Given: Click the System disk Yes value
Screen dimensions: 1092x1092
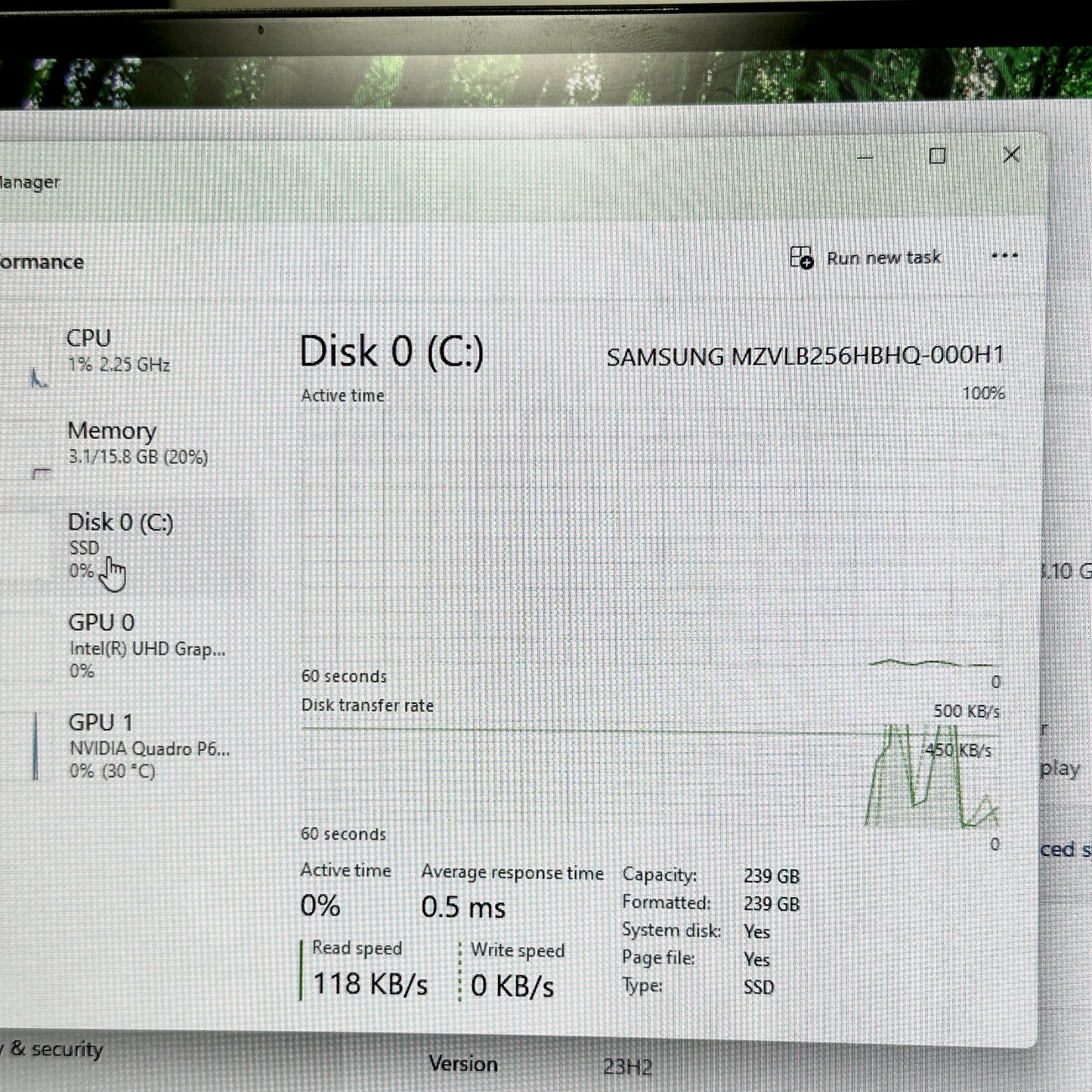Looking at the screenshot, I should point(756,932).
